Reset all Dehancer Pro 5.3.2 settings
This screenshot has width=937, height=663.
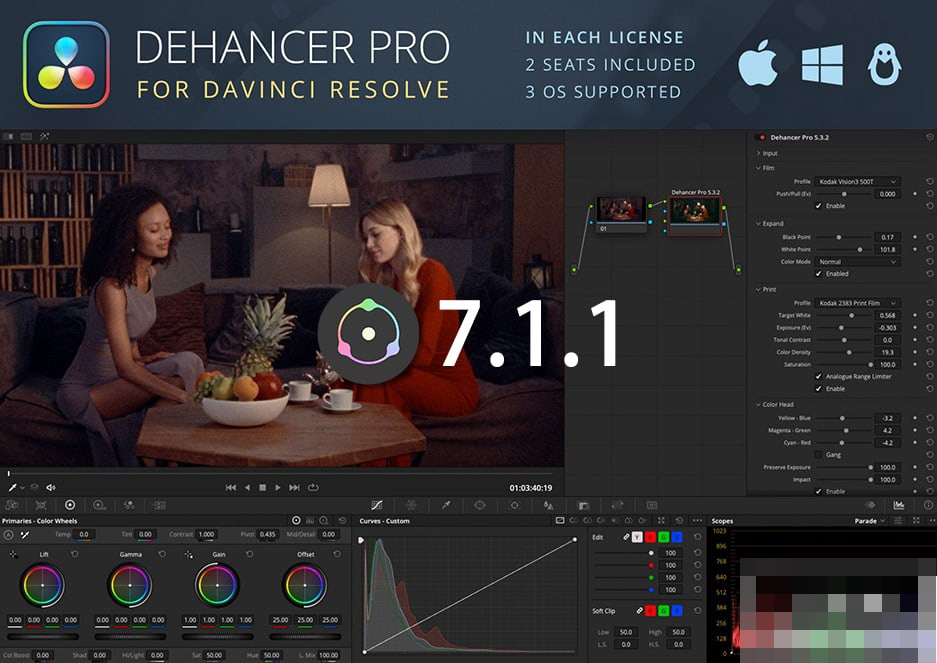[x=930, y=138]
